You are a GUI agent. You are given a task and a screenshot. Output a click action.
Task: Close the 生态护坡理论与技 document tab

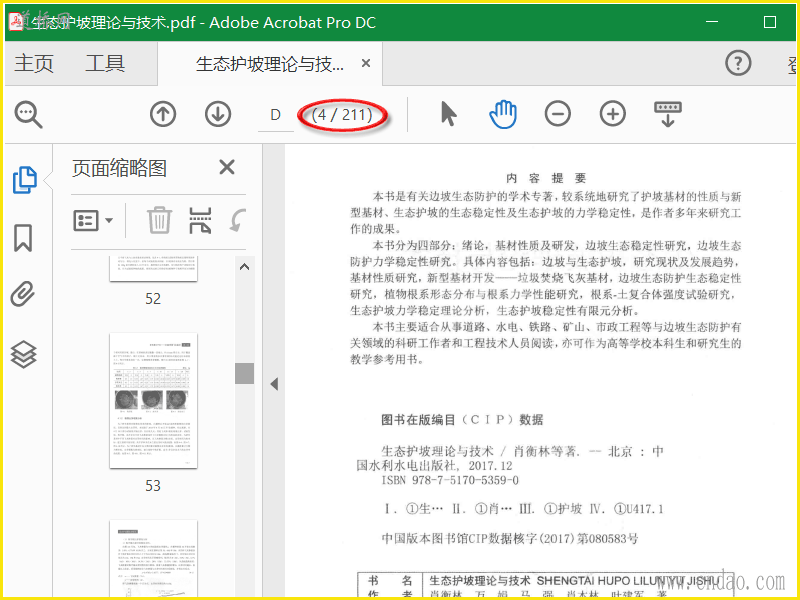[x=366, y=63]
